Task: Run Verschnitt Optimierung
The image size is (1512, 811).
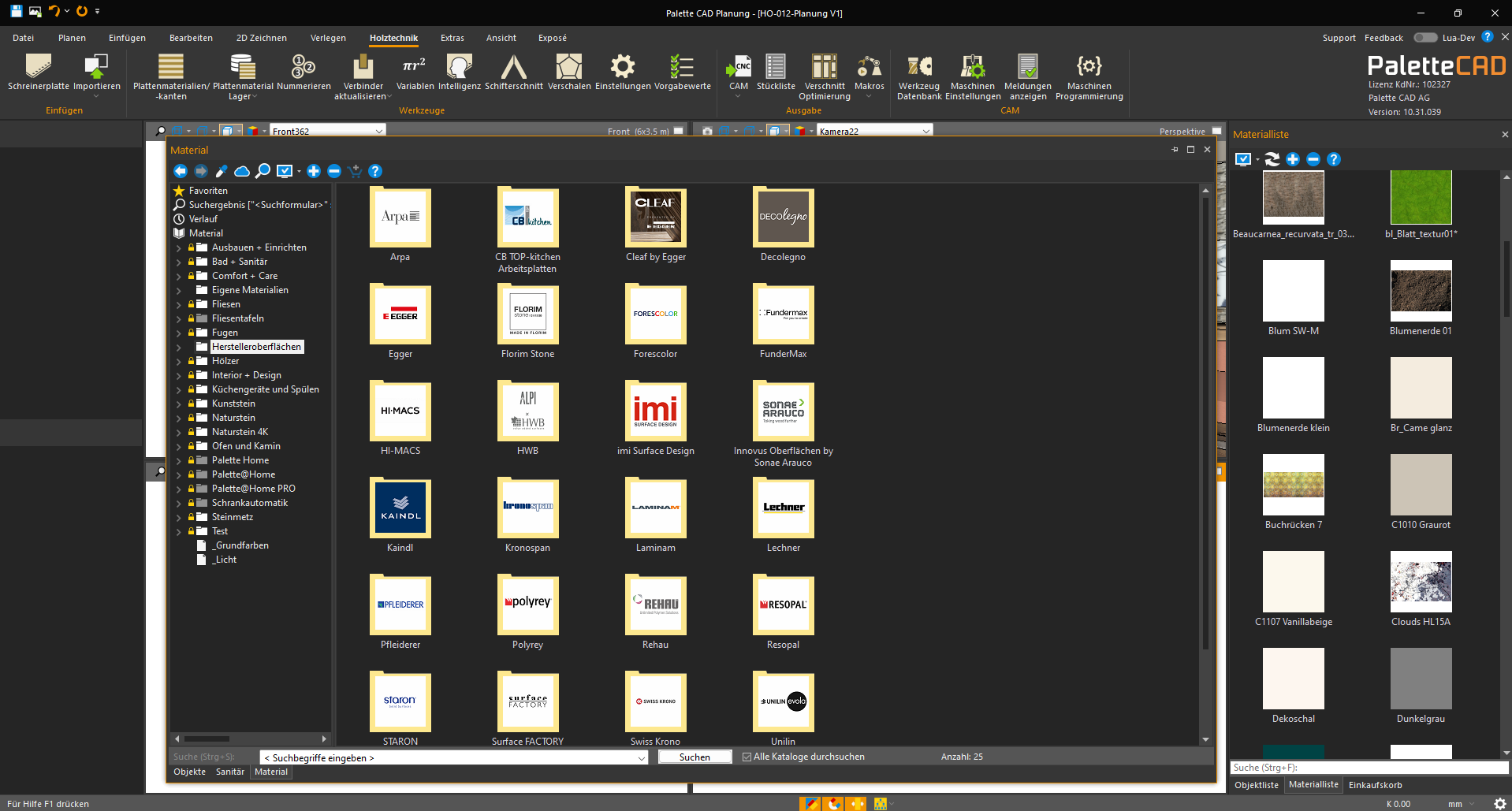Action: 825,77
